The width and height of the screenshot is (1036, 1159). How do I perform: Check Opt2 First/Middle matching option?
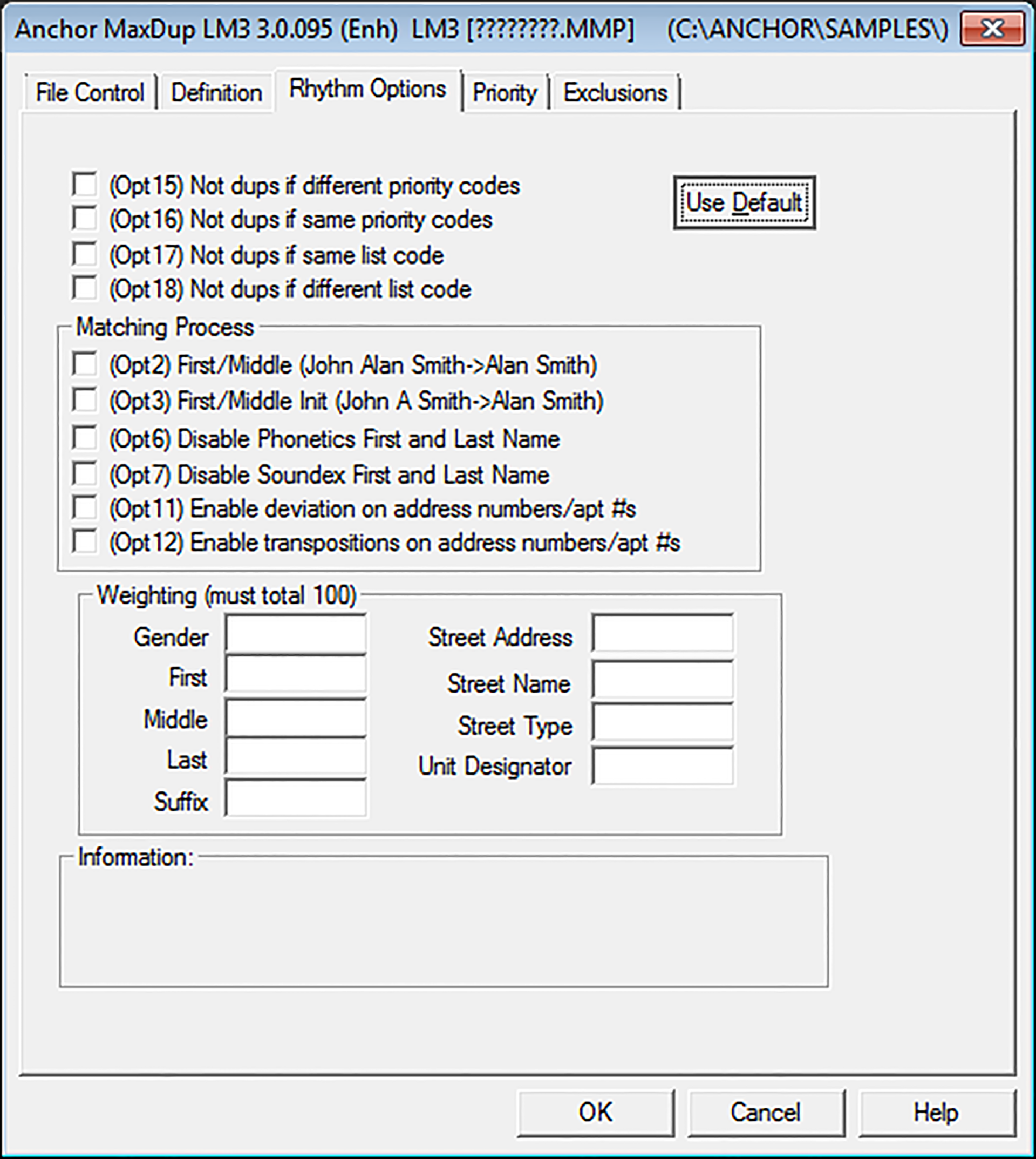pos(84,364)
